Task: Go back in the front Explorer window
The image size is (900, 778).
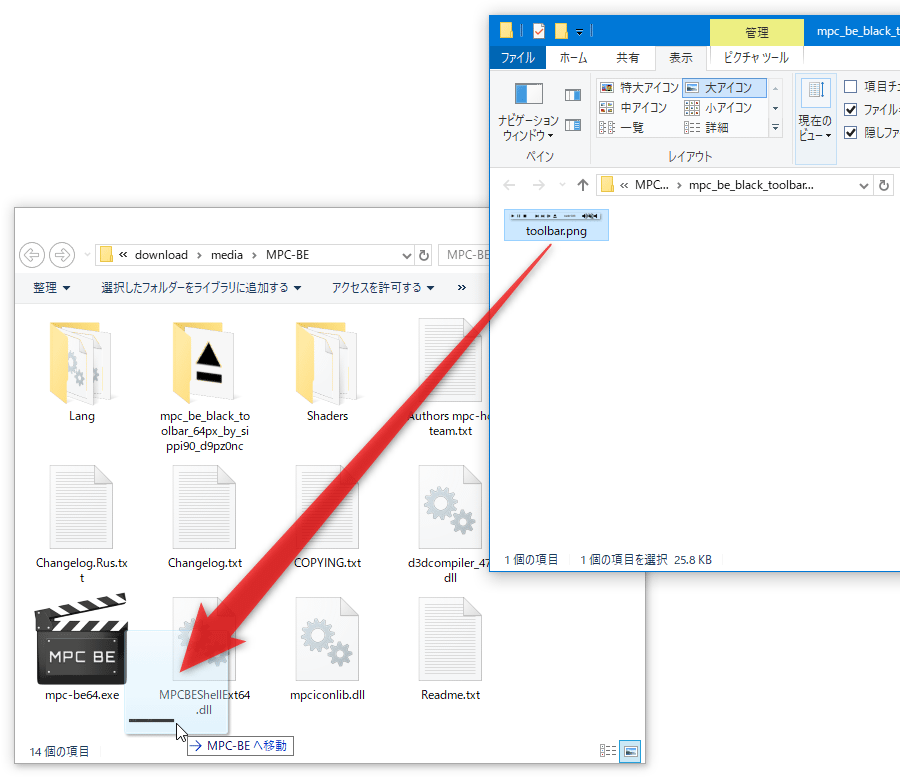Action: coord(509,185)
